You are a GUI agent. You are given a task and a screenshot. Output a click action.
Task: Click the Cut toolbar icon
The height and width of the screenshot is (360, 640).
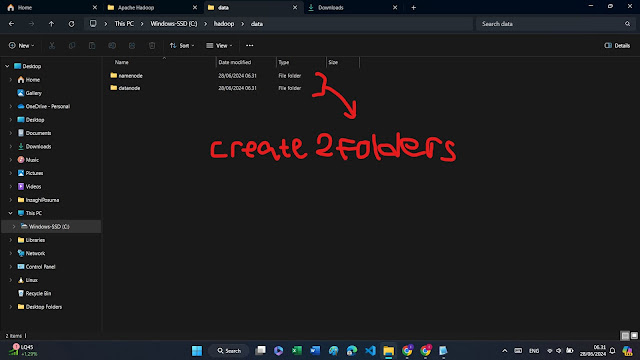(x=52, y=45)
